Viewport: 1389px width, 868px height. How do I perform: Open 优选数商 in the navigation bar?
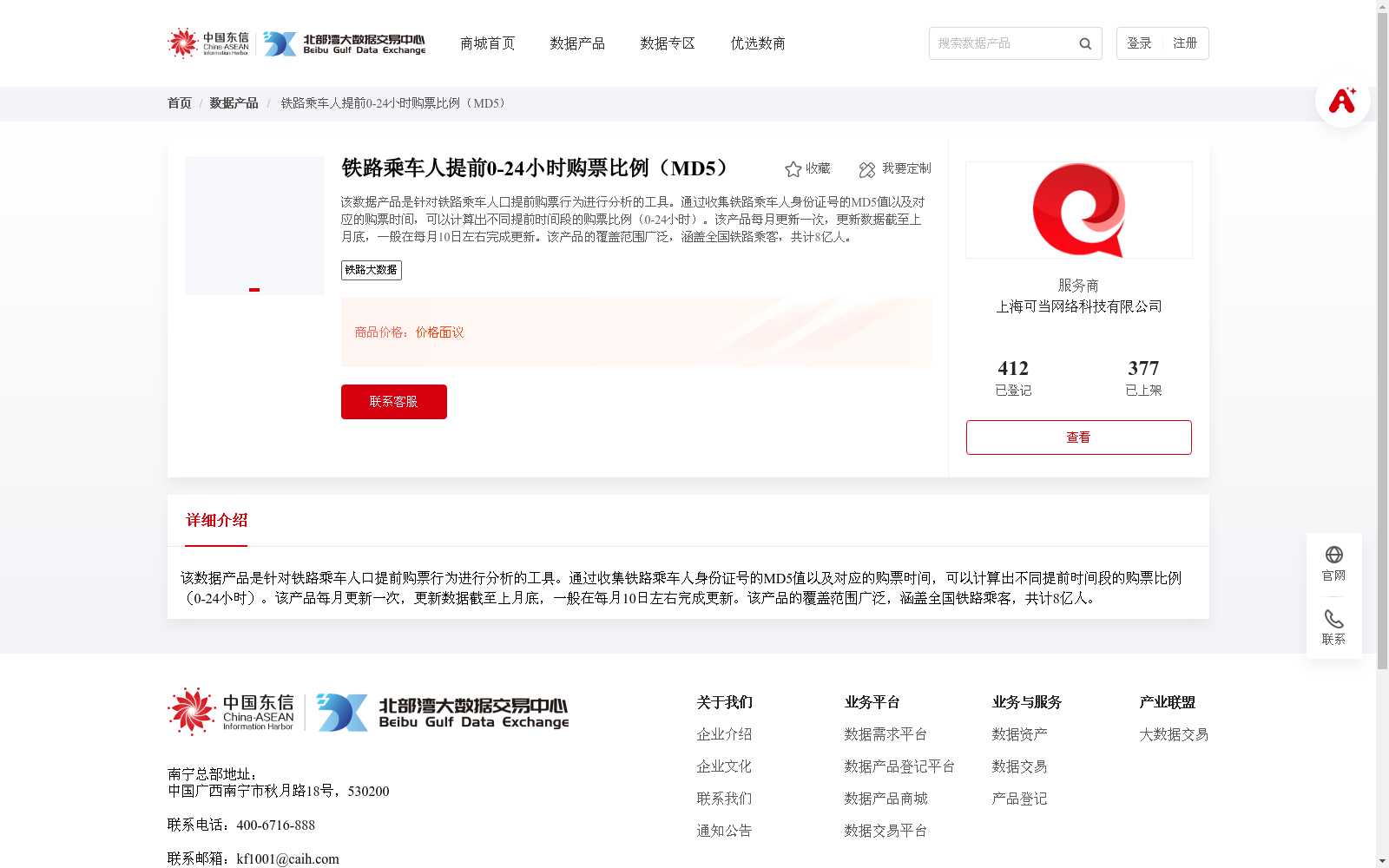click(x=758, y=43)
